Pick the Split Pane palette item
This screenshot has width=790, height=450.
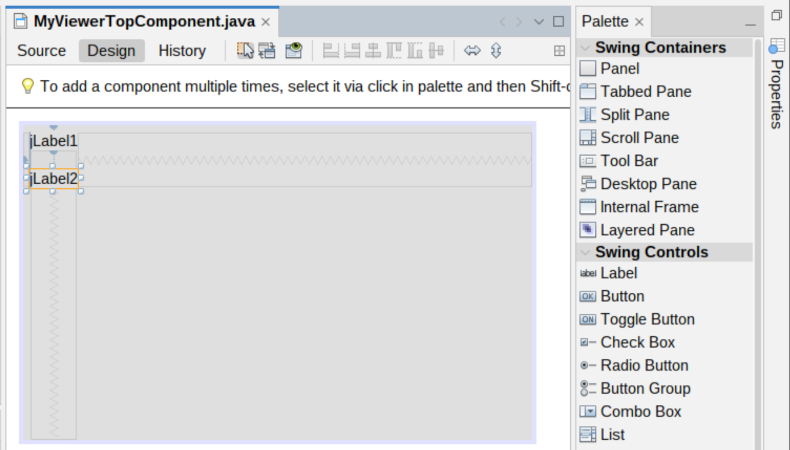coord(634,115)
